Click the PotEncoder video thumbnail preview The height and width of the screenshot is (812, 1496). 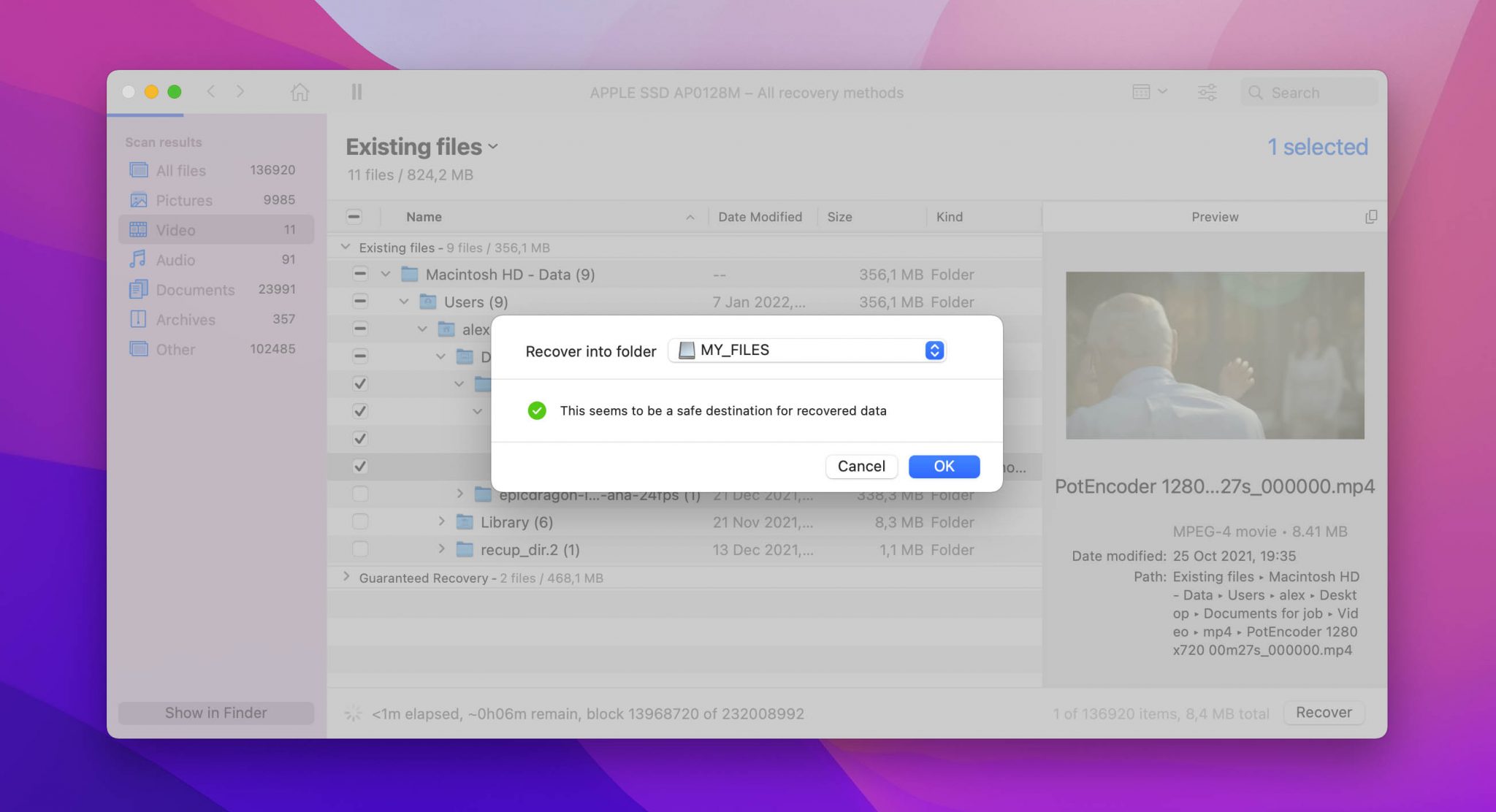(x=1214, y=355)
